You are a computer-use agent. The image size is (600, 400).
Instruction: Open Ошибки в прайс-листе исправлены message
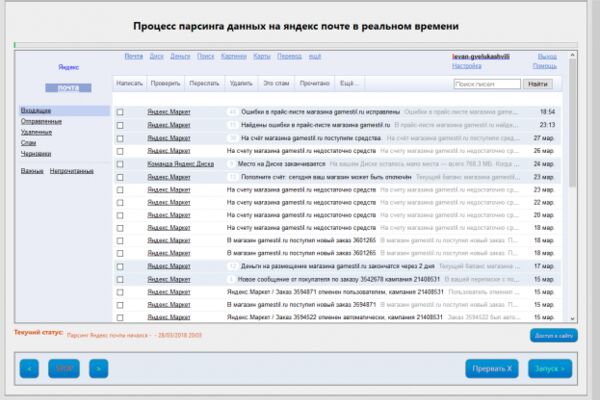(x=320, y=112)
